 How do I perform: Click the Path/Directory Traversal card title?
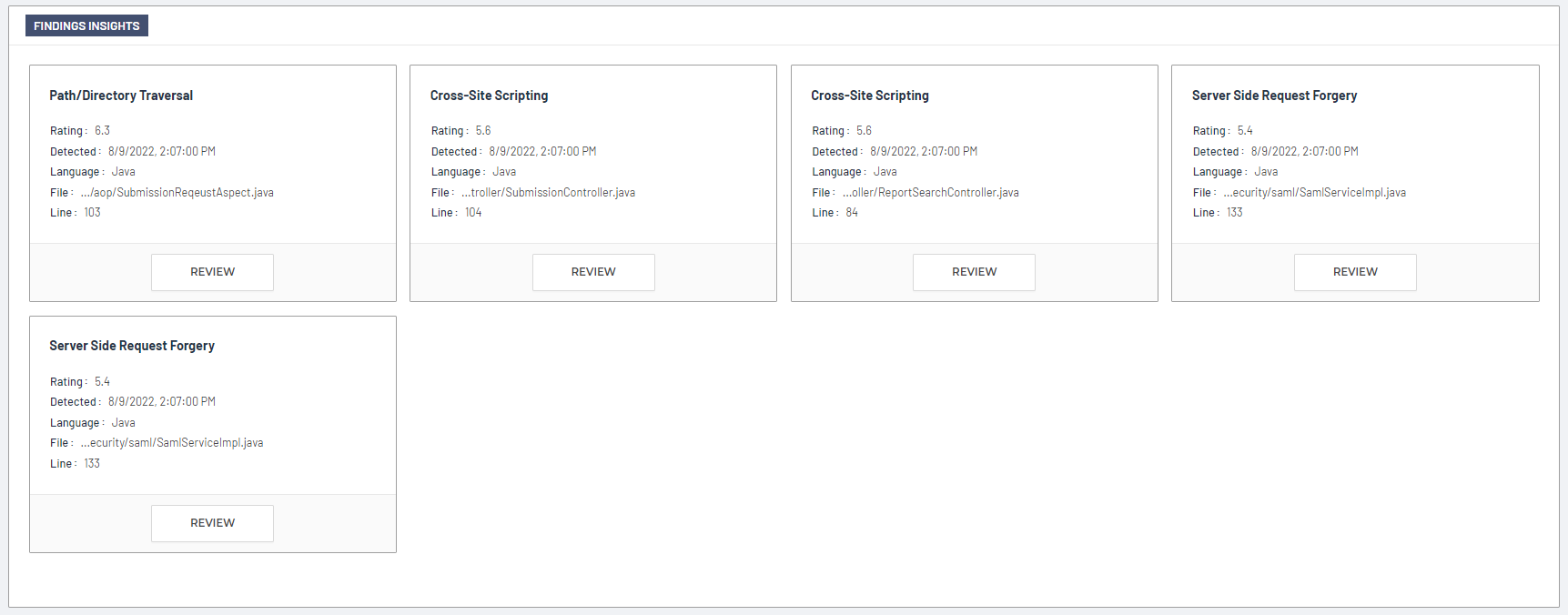click(121, 96)
